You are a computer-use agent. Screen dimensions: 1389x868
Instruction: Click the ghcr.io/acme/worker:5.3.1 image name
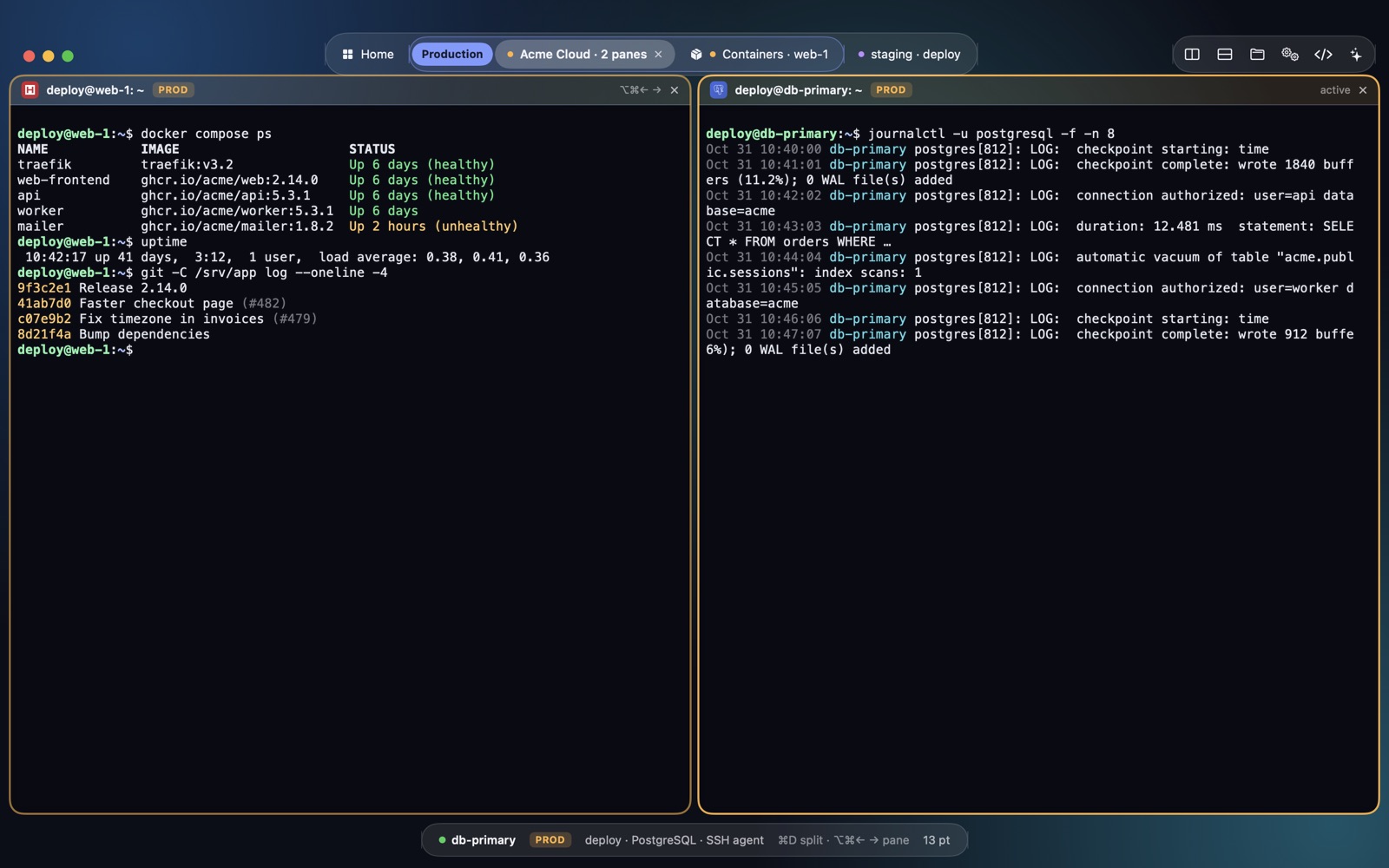coord(237,211)
